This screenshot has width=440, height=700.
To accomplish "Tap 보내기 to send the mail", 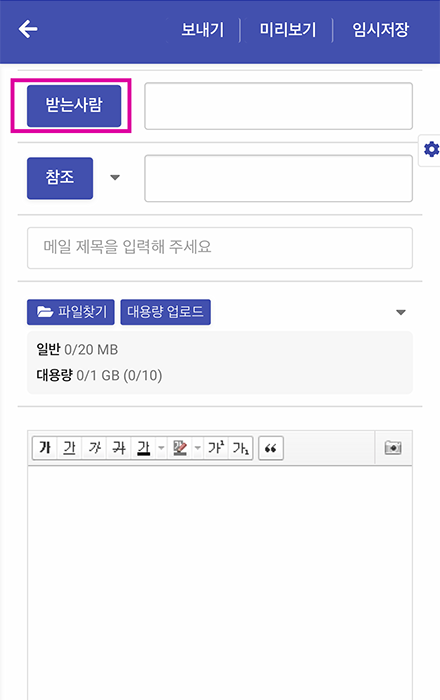I will coord(203,30).
